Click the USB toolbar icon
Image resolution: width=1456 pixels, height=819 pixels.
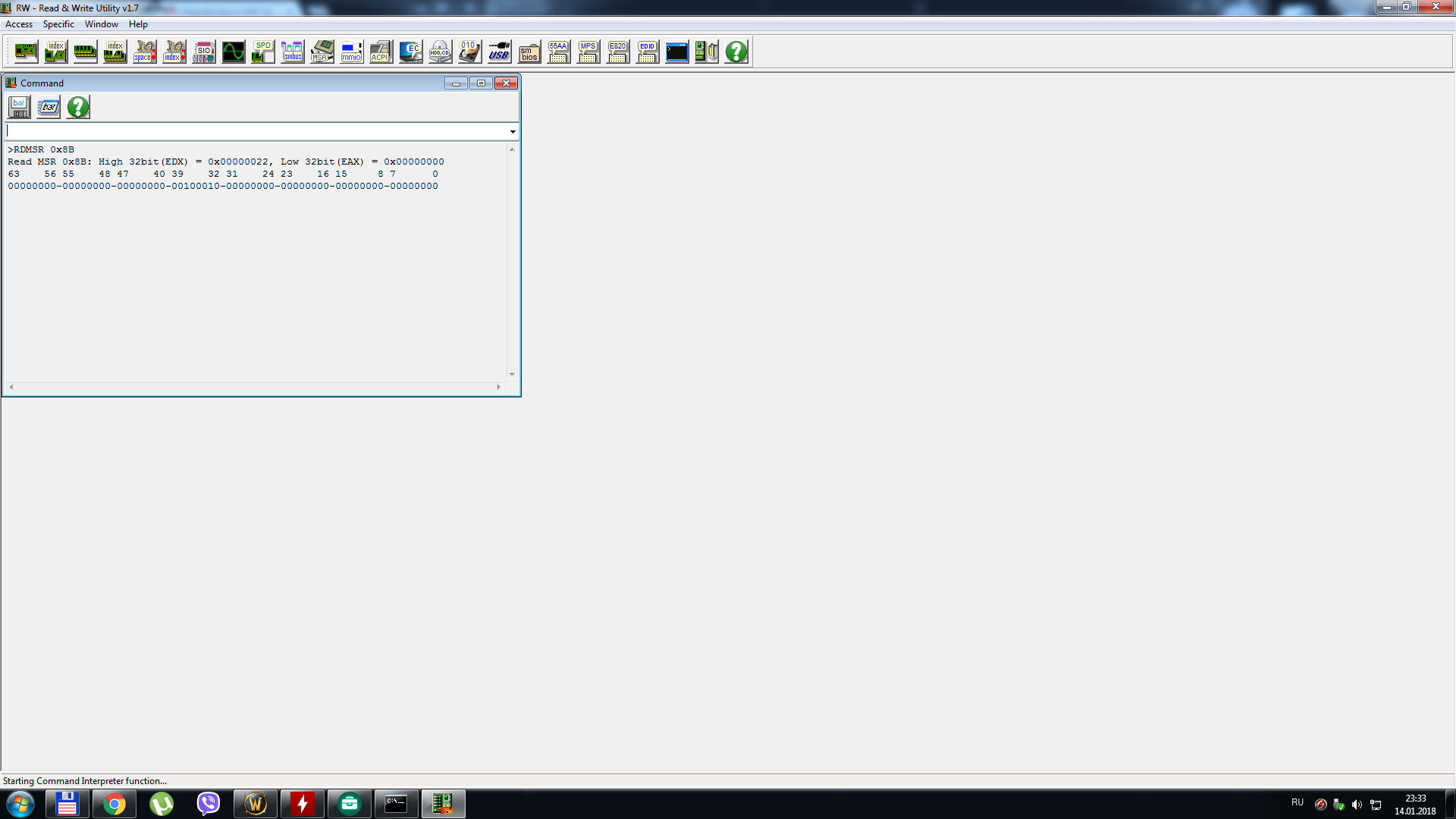pyautogui.click(x=499, y=52)
